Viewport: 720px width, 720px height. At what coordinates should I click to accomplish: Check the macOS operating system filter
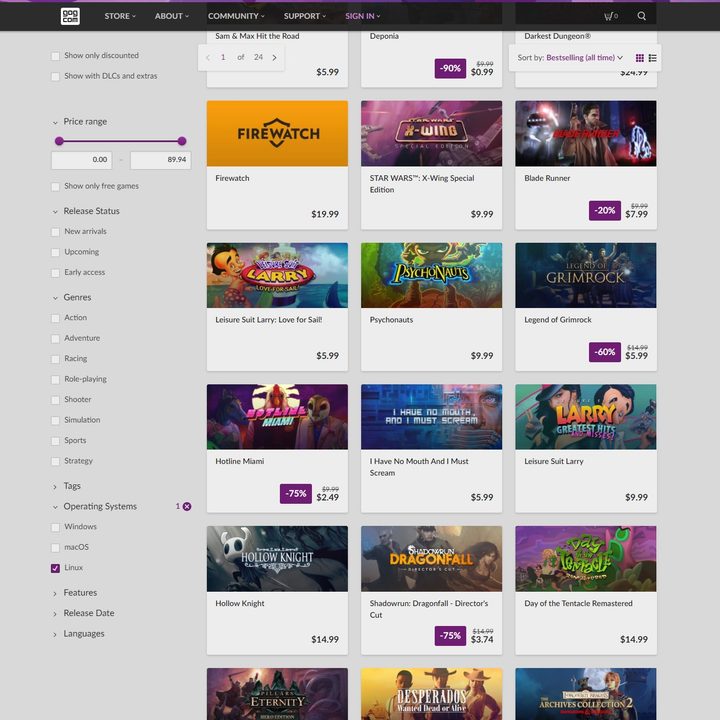click(x=55, y=548)
